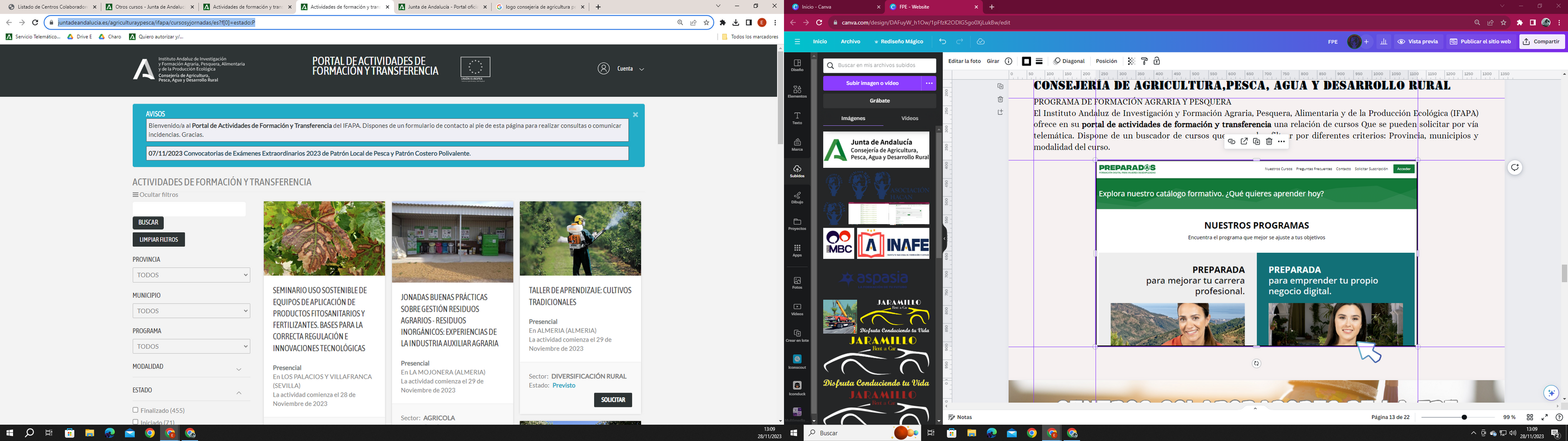Screen dimensions: 1568x441
Task: Click the transparency checkerboard icon
Action: (1131, 61)
